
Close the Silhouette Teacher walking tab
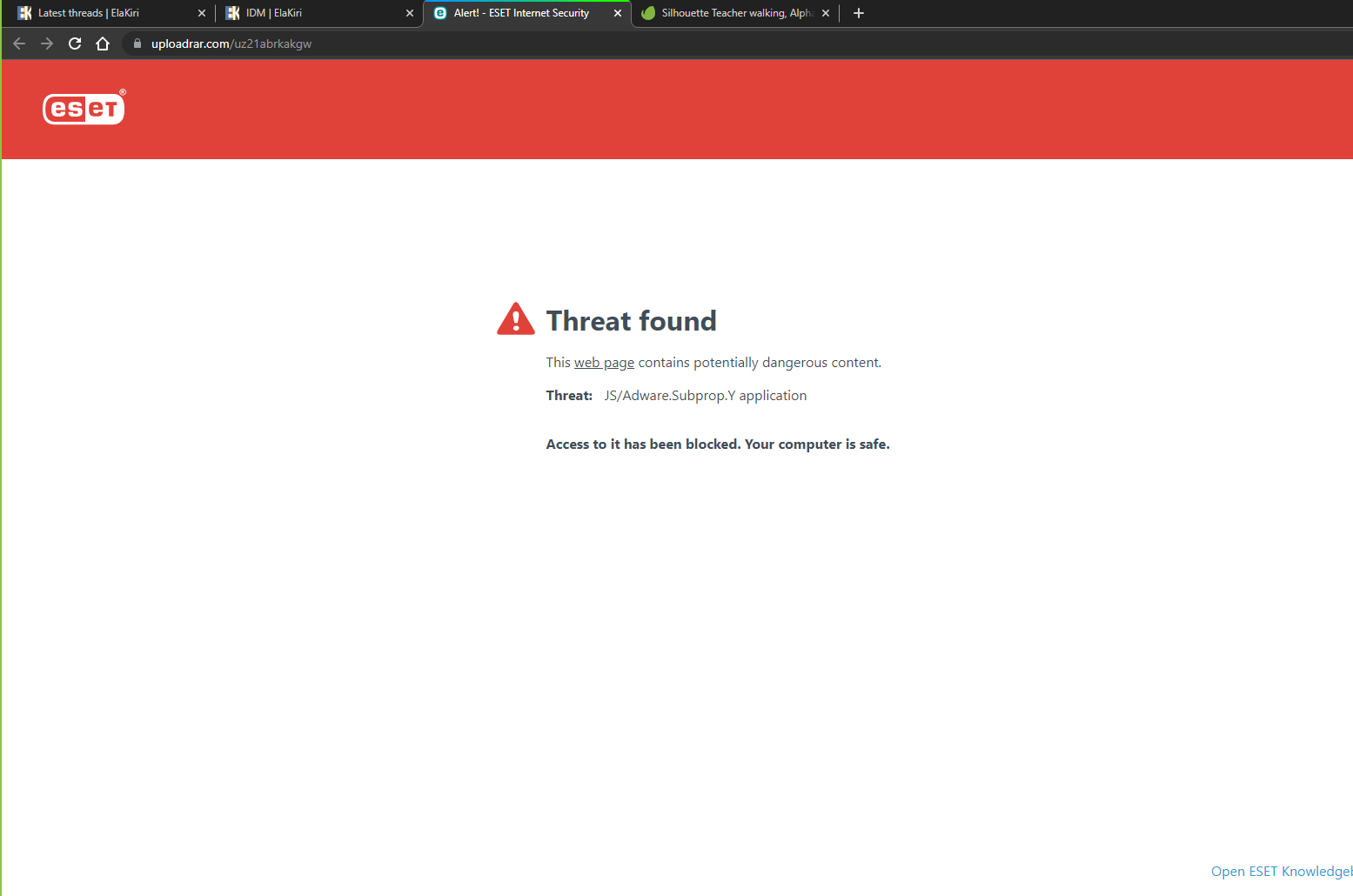[826, 13]
